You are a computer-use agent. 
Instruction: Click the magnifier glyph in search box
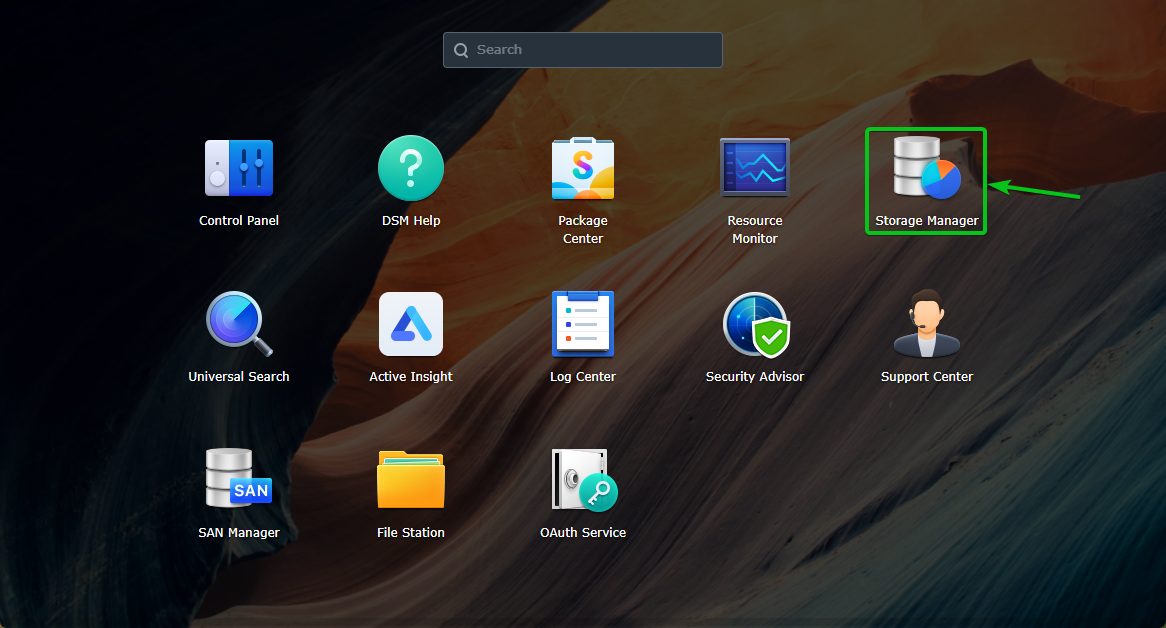[x=461, y=50]
